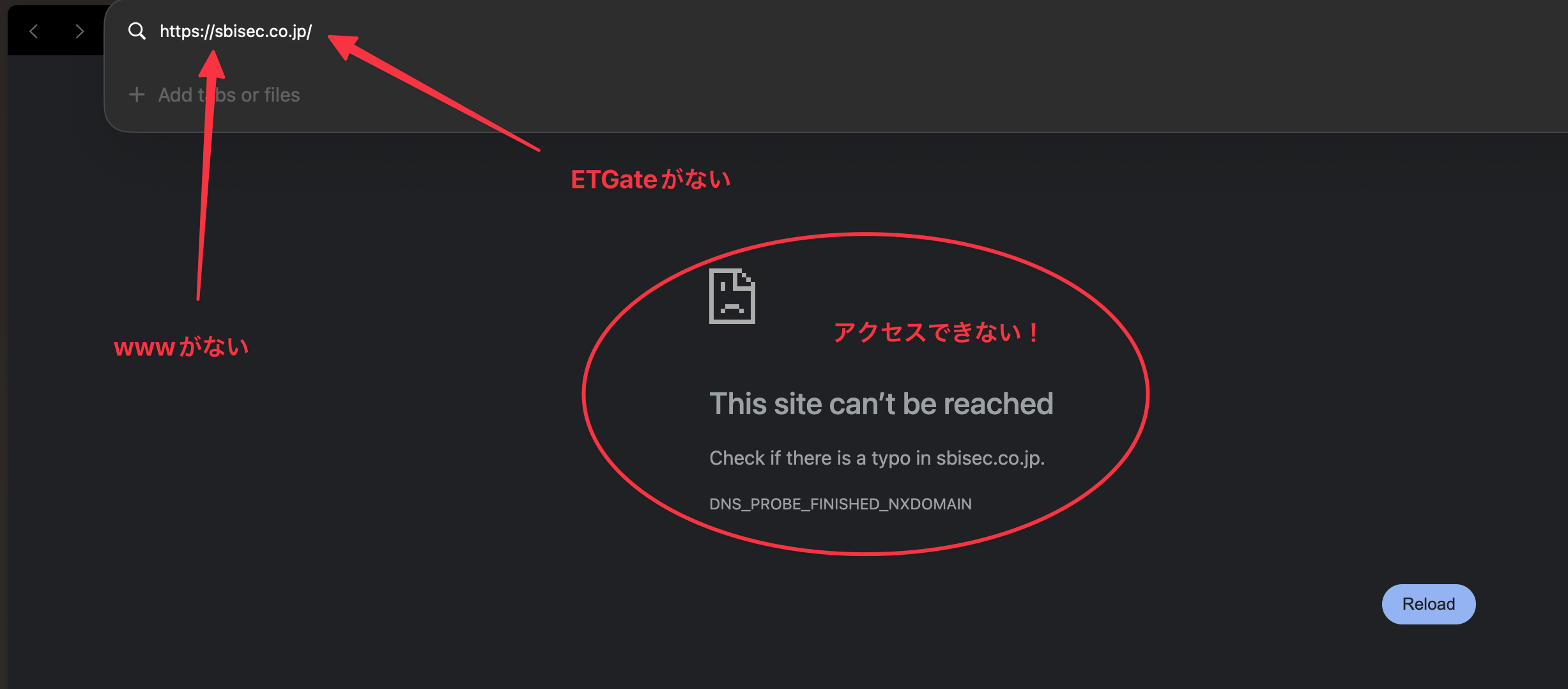The width and height of the screenshot is (1568, 689).
Task: Click the red "ETGateがない" annotation
Action: tap(650, 180)
